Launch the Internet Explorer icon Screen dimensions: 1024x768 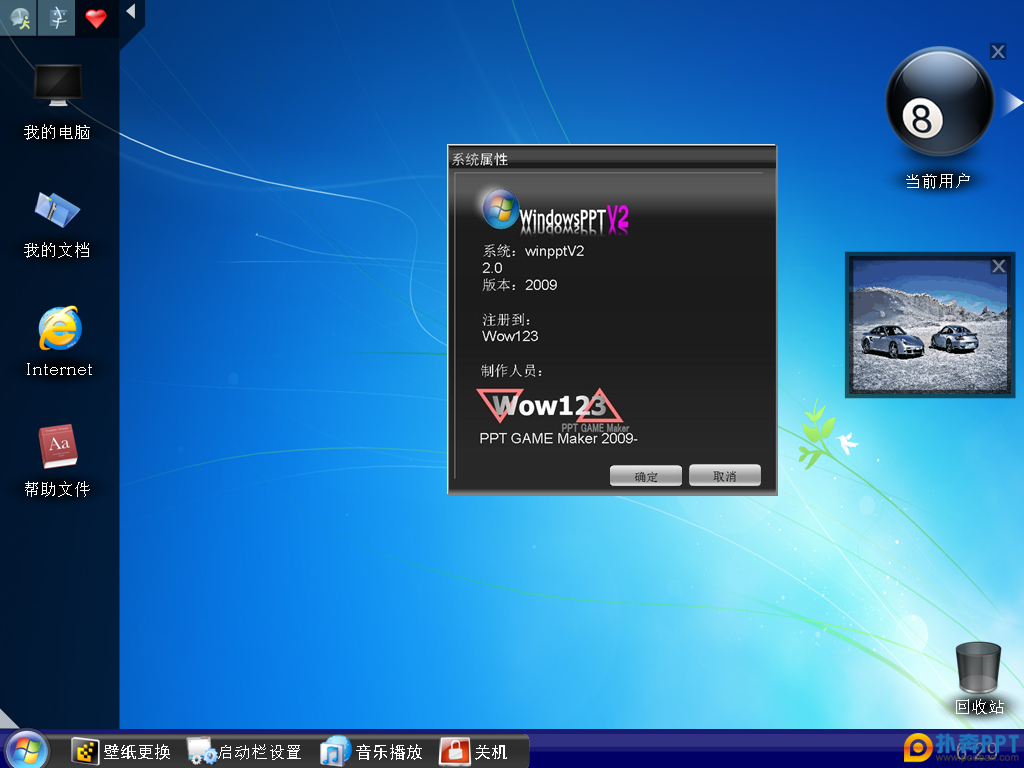coord(59,328)
